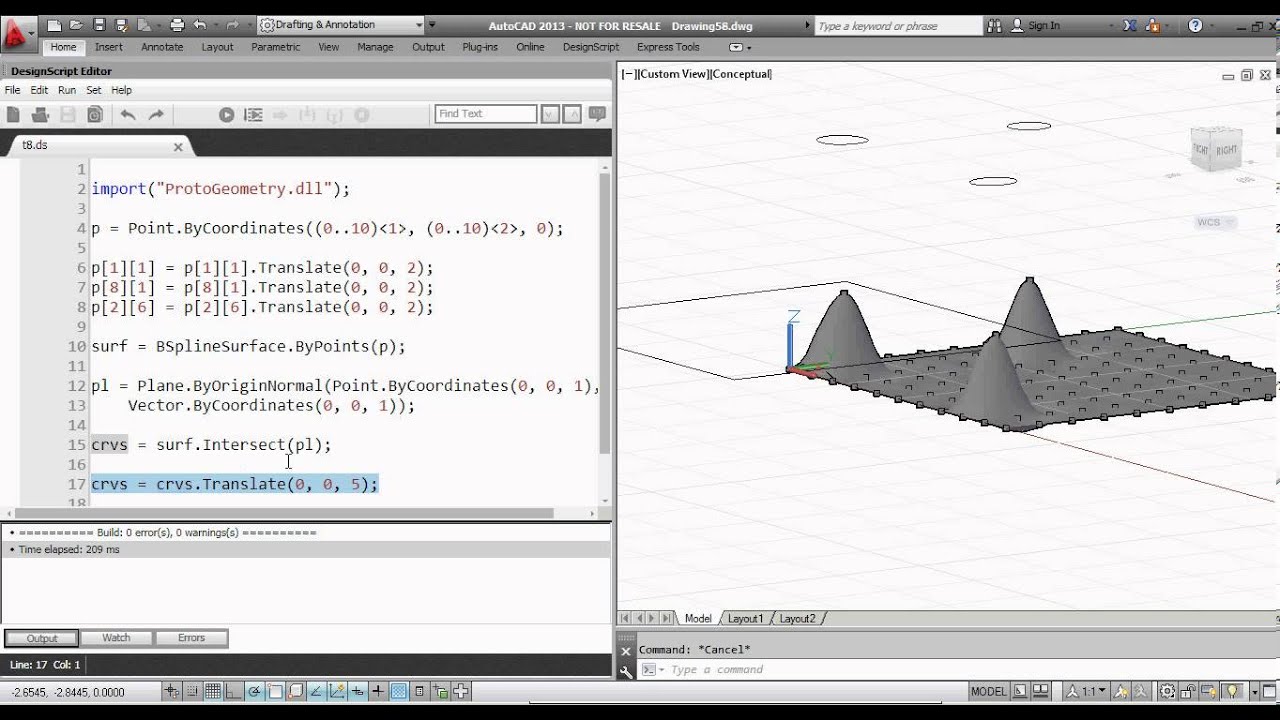
Task: Expand the Help dropdown arrow in title bar
Action: tap(1214, 25)
